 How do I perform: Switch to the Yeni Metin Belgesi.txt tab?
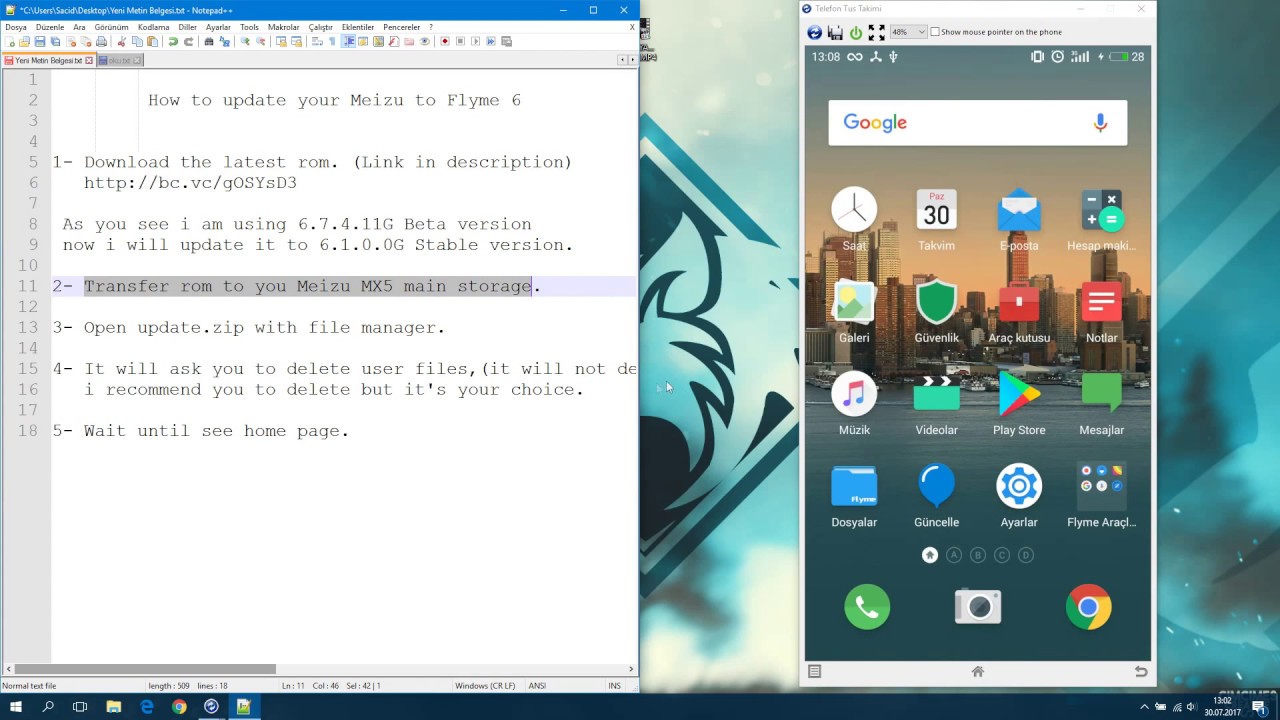(48, 60)
